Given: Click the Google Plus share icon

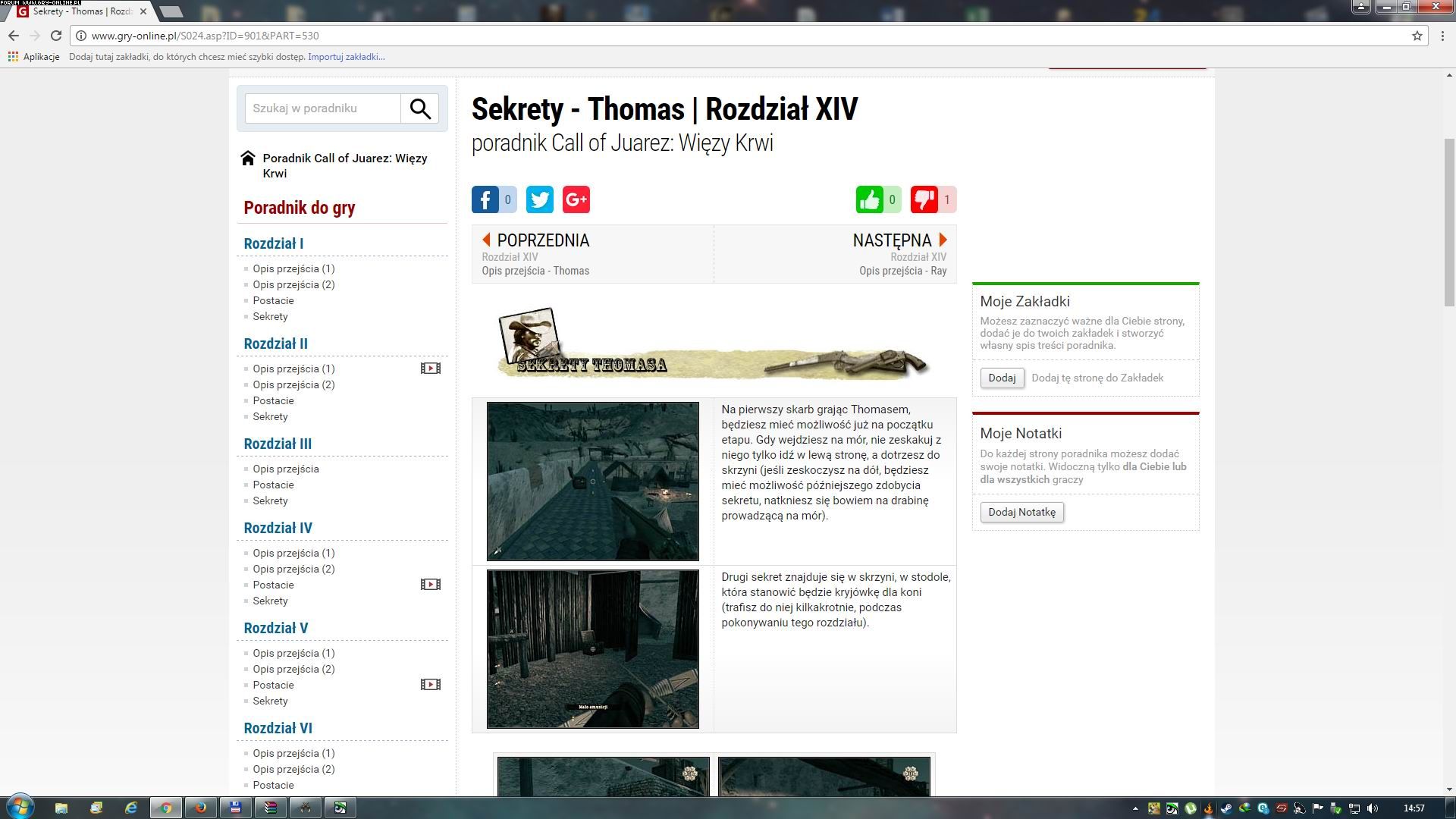Looking at the screenshot, I should click(576, 199).
